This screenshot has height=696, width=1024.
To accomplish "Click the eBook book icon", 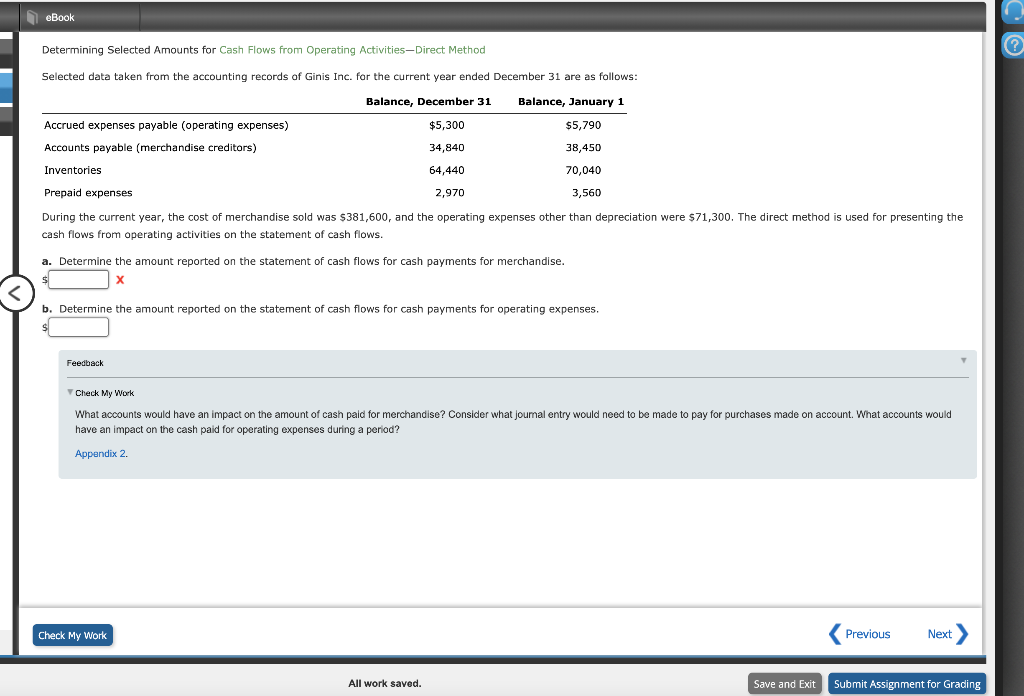I will [x=31, y=16].
